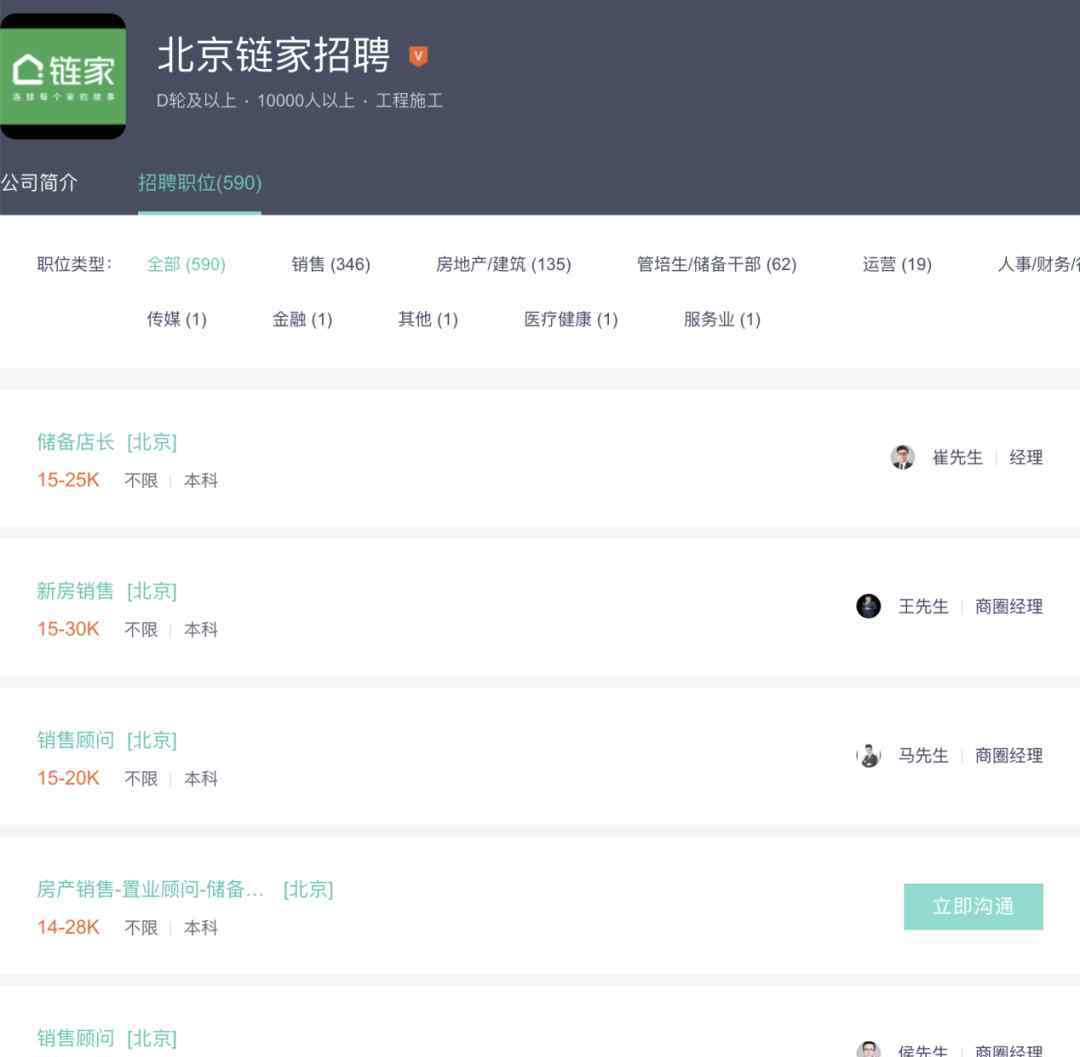1080x1057 pixels.
Task: Open the 公司简介 tab
Action: 38,183
